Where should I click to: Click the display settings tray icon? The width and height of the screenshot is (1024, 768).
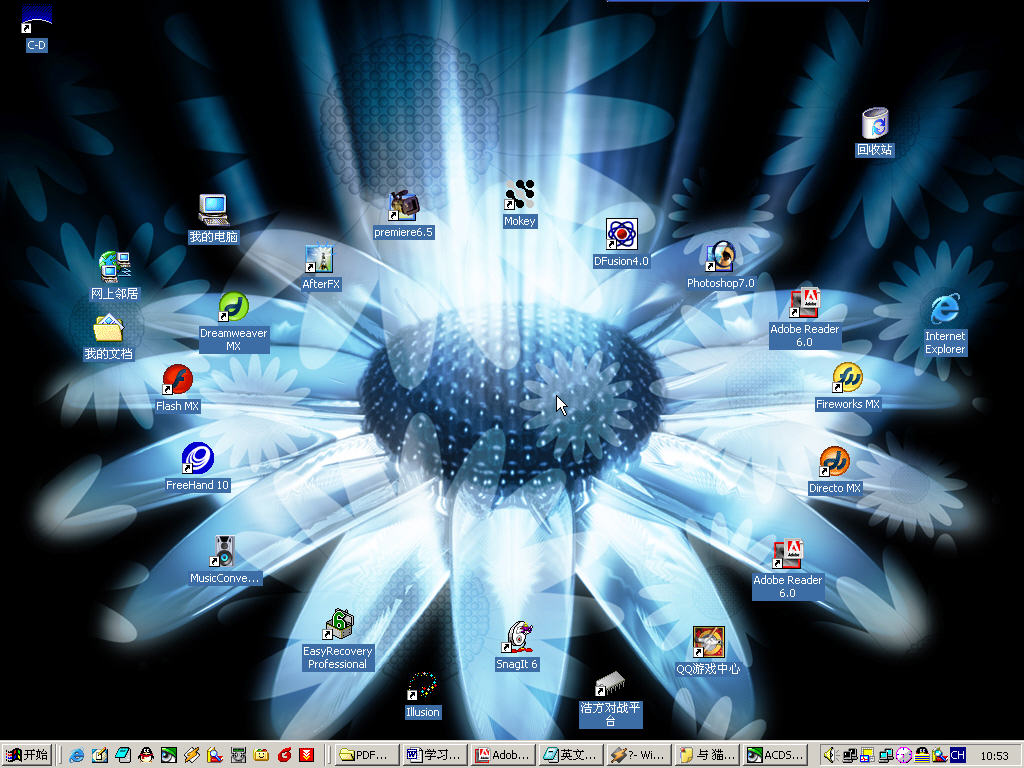click(867, 756)
